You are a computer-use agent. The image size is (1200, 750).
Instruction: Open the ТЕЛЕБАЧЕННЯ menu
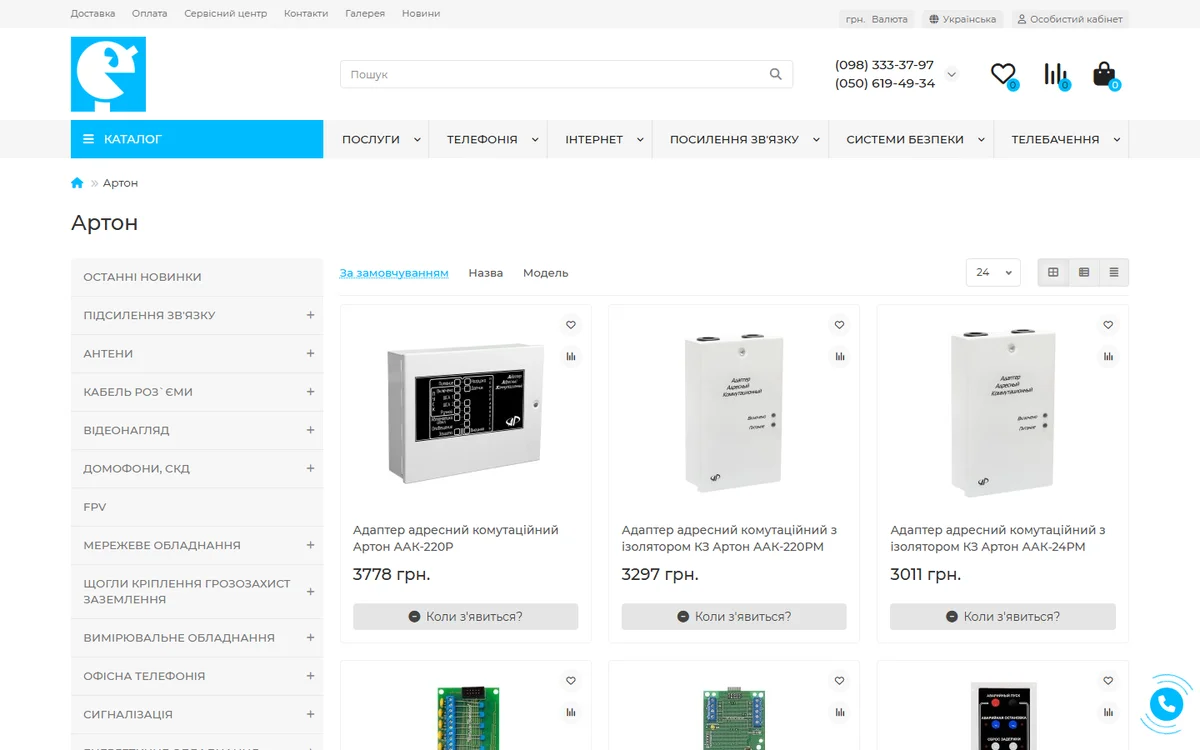click(x=1062, y=139)
